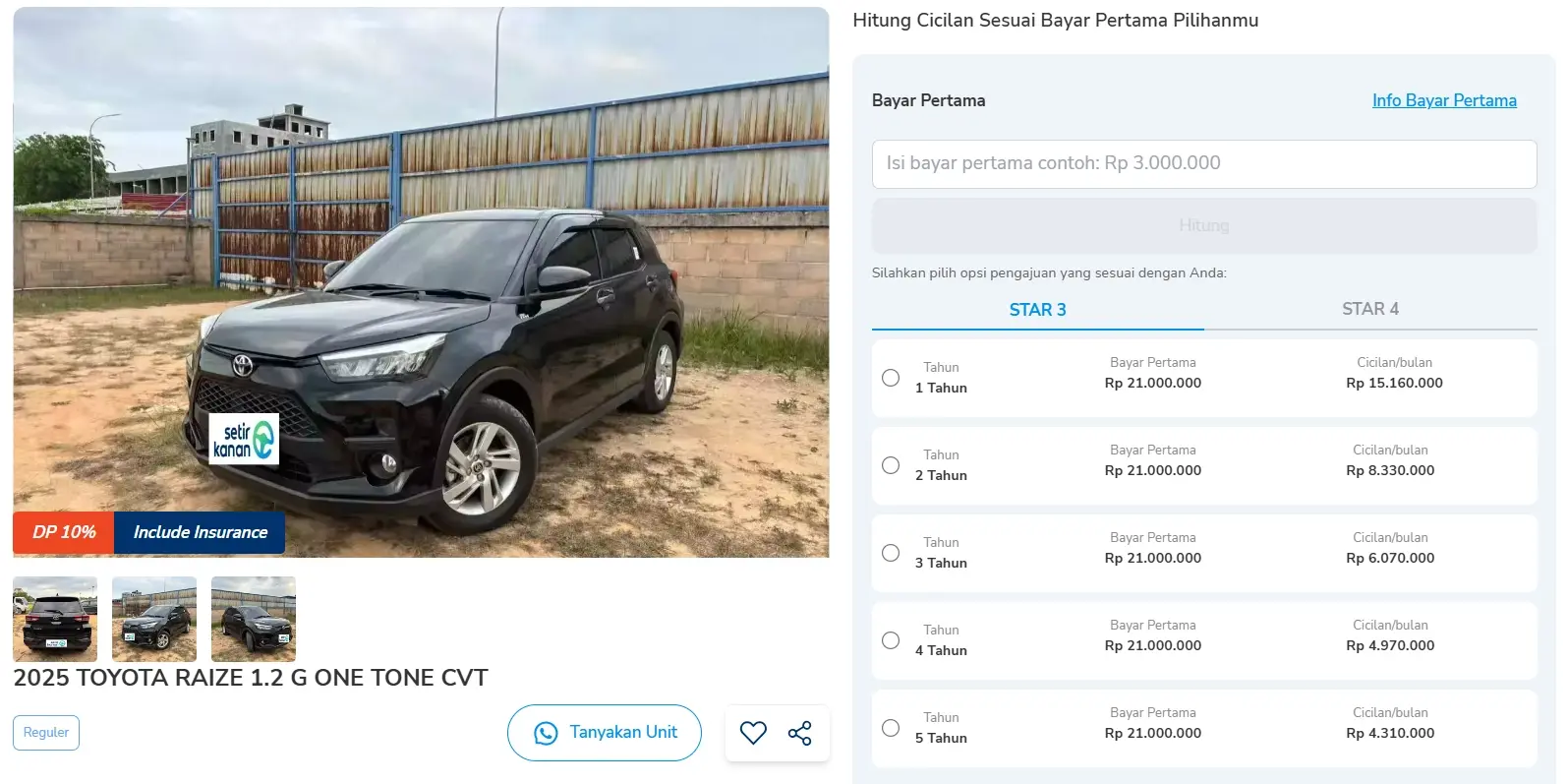View the rear car photo thumbnail
The image size is (1568, 784).
click(x=55, y=619)
